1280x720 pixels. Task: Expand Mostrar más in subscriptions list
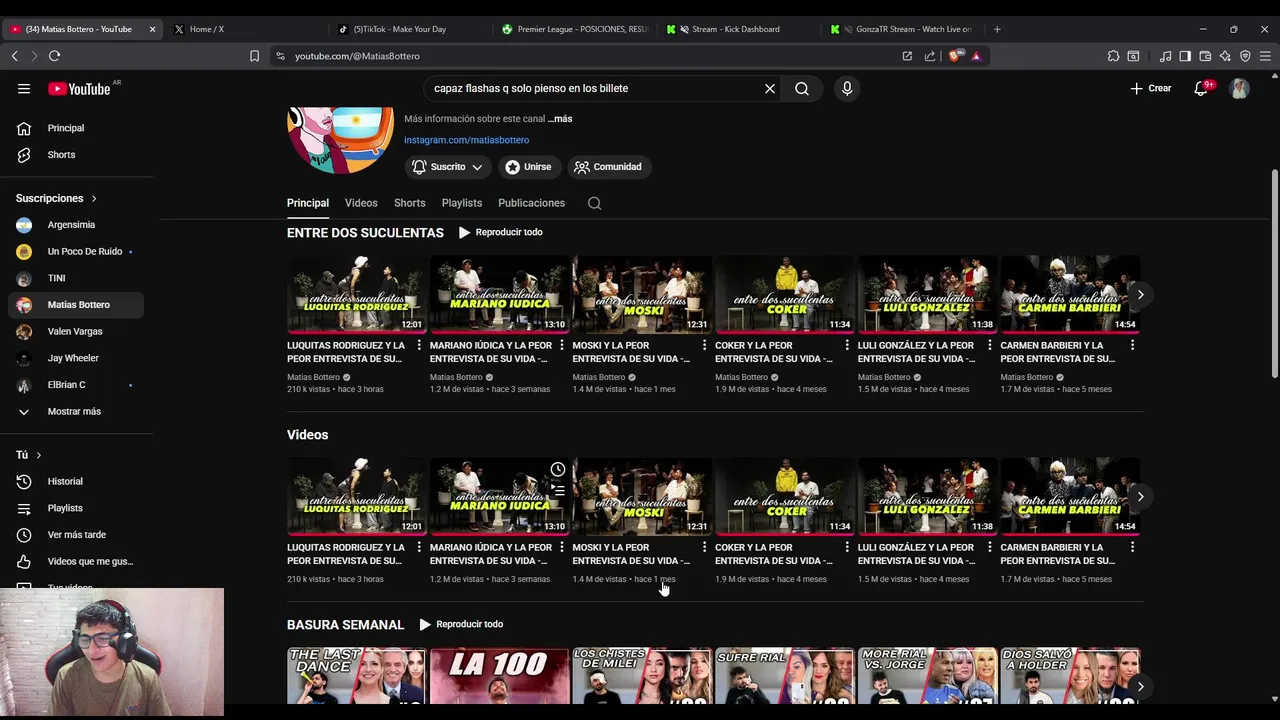coord(72,411)
